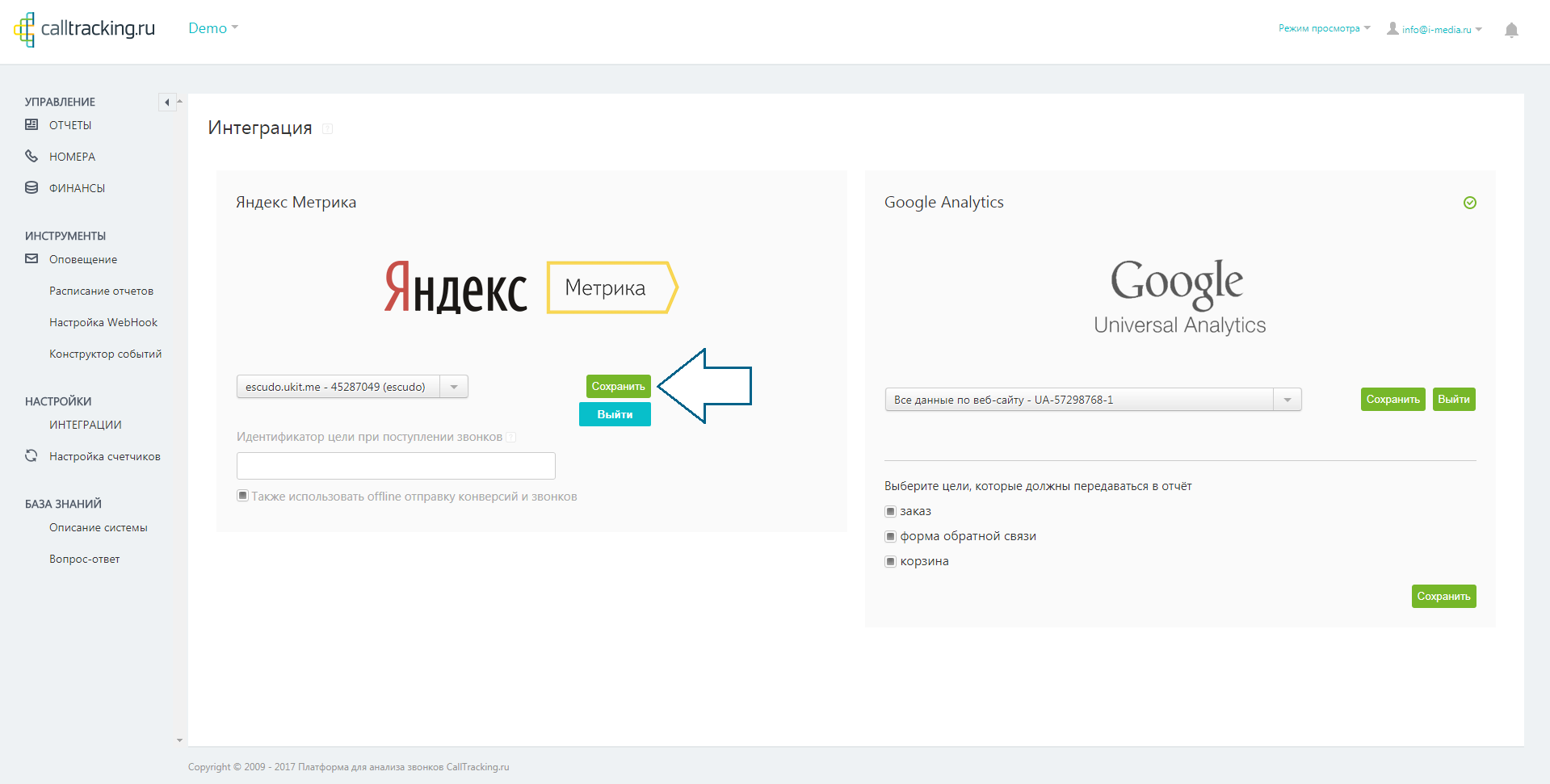Go to Оповещение menu item
1550x784 pixels.
point(83,259)
